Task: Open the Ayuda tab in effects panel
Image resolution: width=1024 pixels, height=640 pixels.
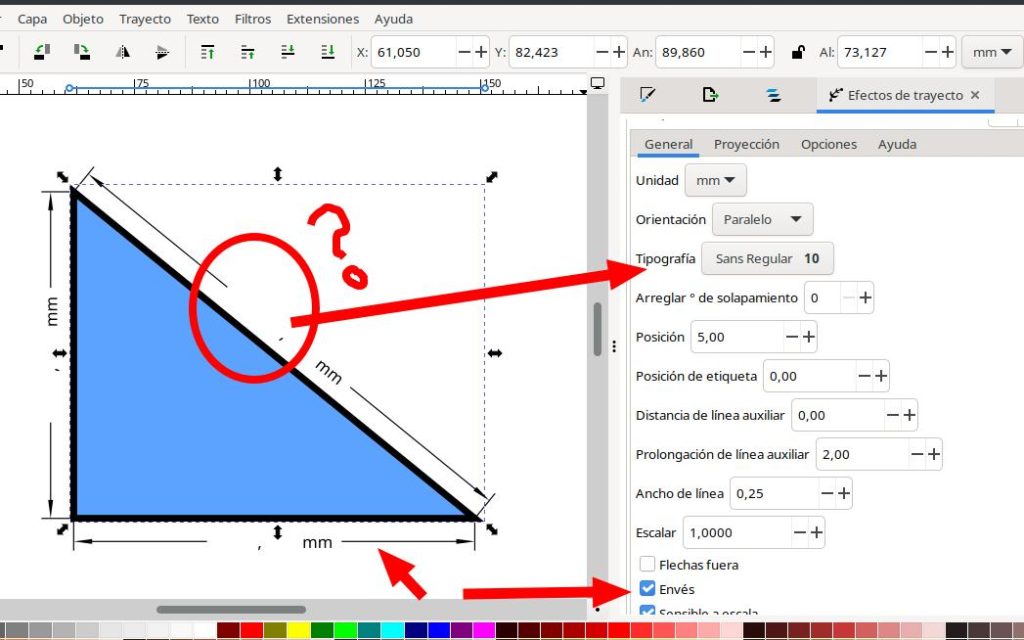Action: [897, 144]
